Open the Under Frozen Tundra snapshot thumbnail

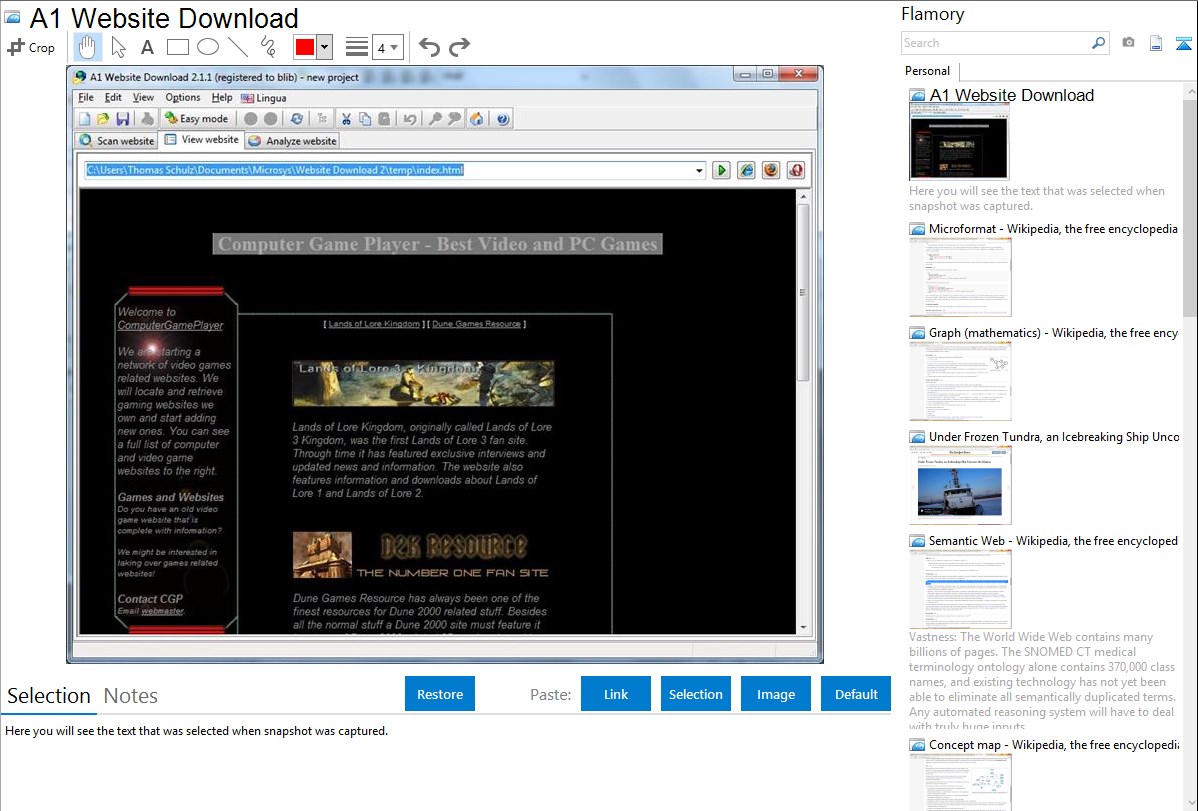pyautogui.click(x=960, y=485)
